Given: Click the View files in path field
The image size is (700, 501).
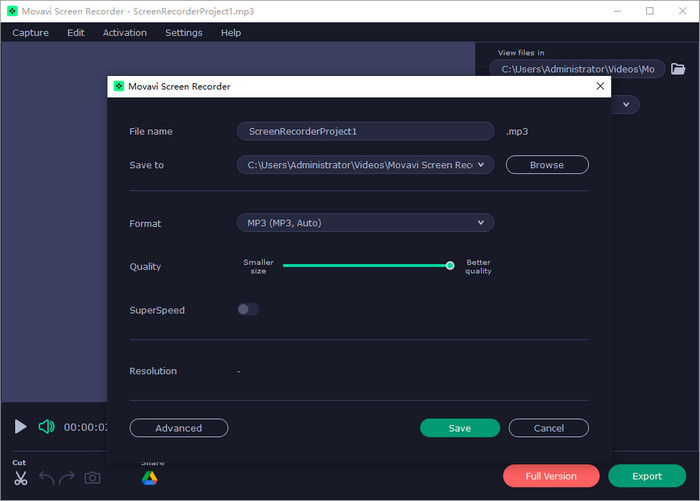Looking at the screenshot, I should click(577, 69).
